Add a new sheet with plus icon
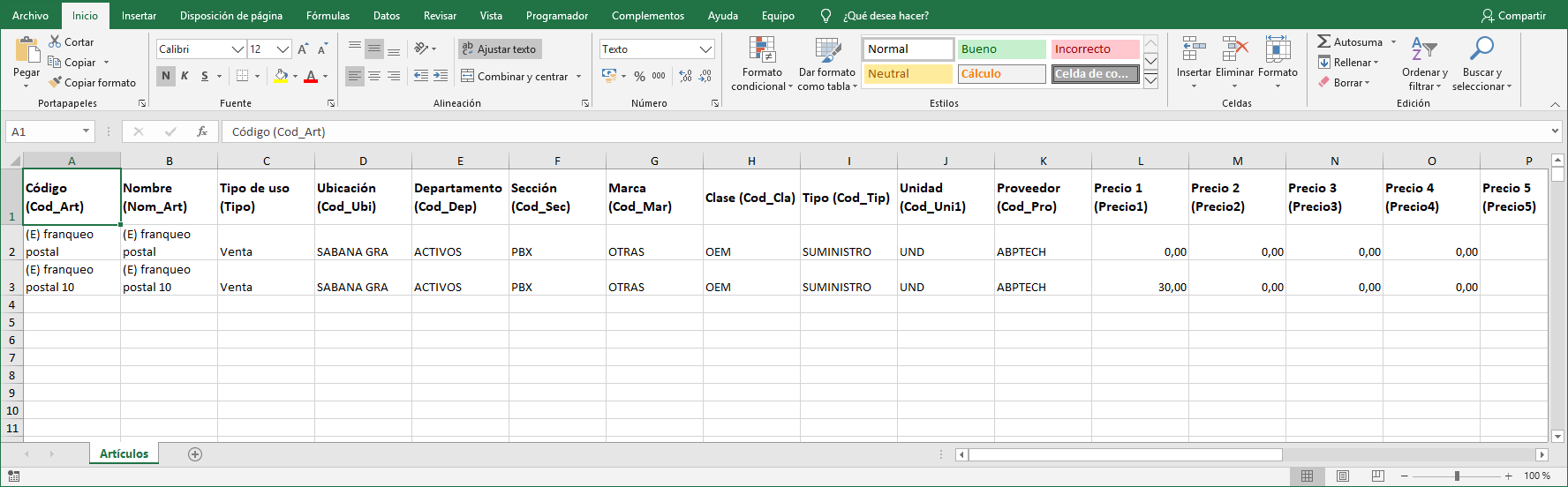1568x487 pixels. 195,454
